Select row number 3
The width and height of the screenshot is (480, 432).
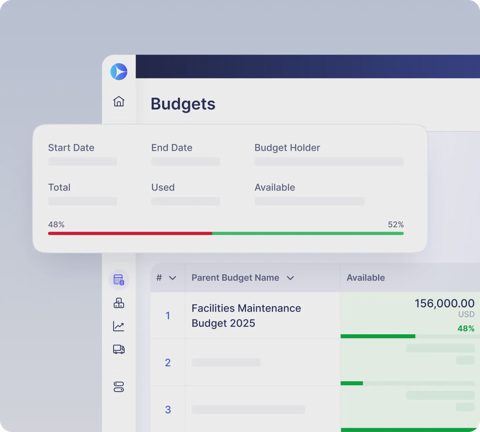(168, 410)
